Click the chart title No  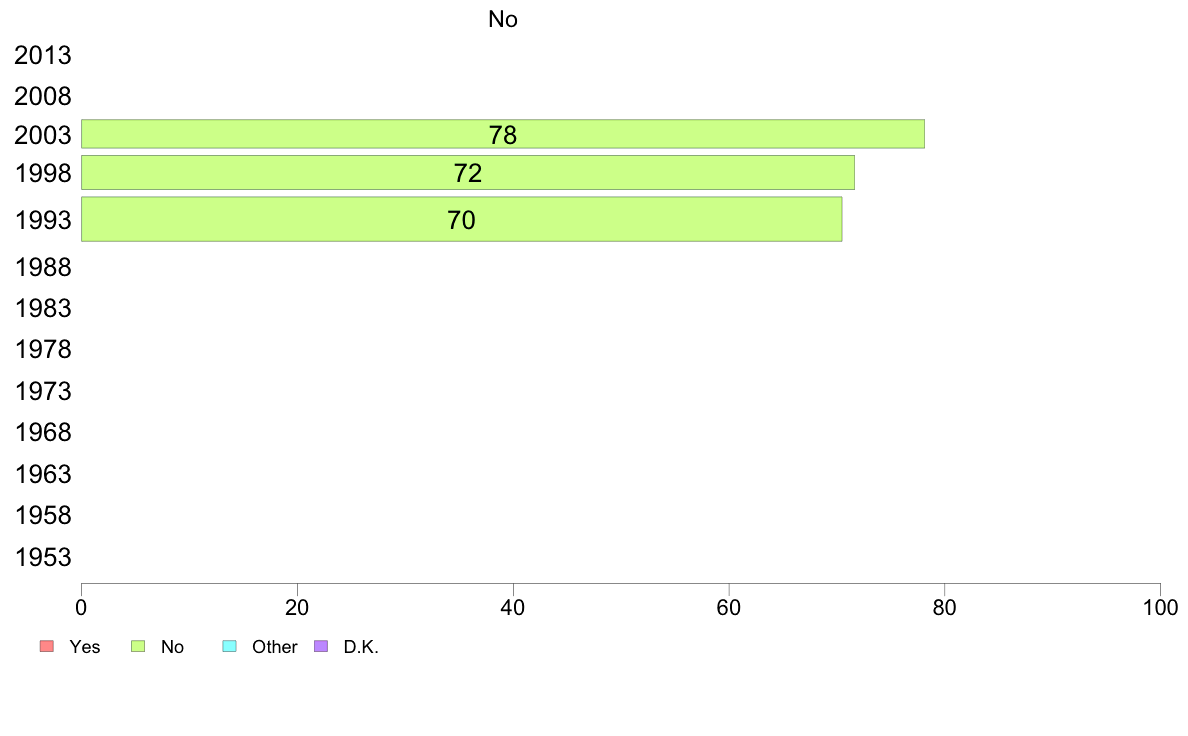(503, 19)
